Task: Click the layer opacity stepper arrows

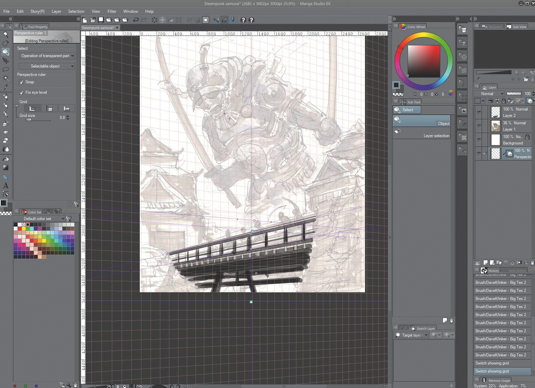Action: [x=533, y=94]
